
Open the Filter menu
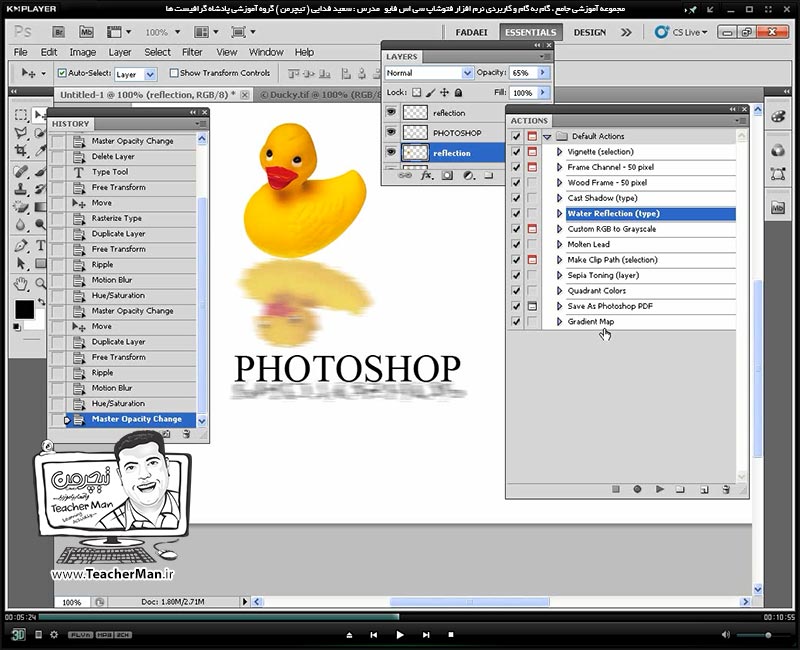pyautogui.click(x=192, y=52)
